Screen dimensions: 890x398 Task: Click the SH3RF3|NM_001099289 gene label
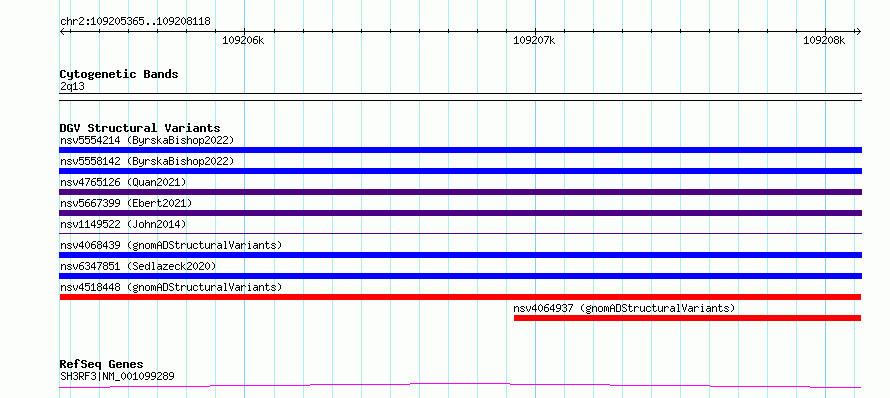pos(117,376)
